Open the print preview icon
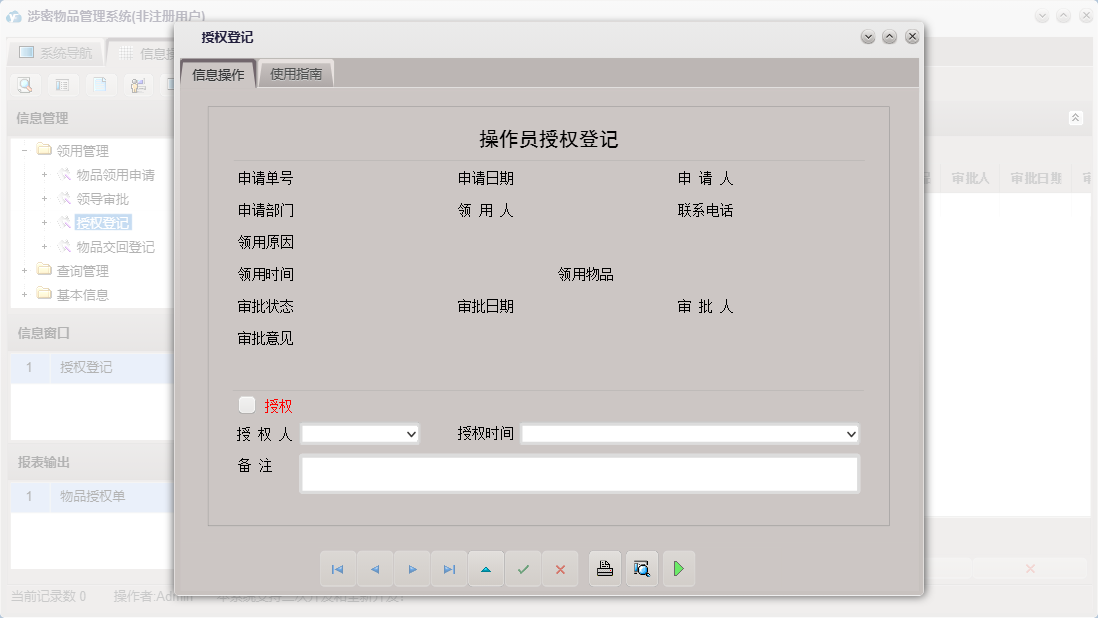 pyautogui.click(x=641, y=568)
